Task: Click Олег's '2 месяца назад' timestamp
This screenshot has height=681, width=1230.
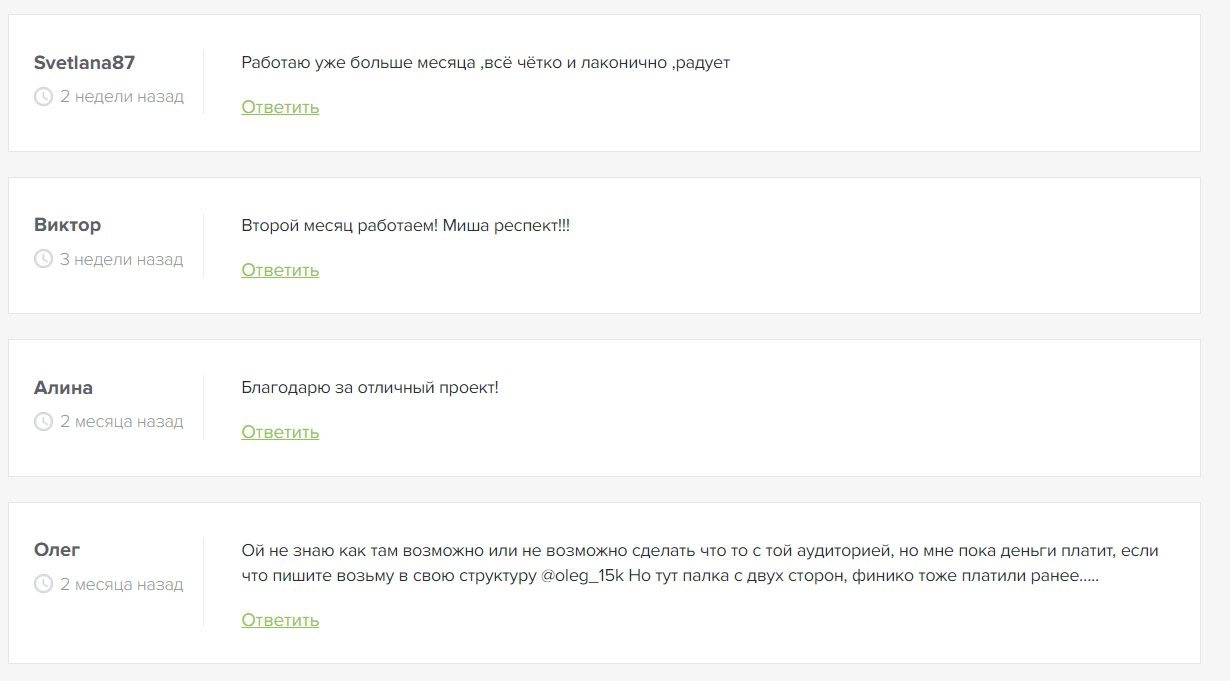Action: coord(121,584)
